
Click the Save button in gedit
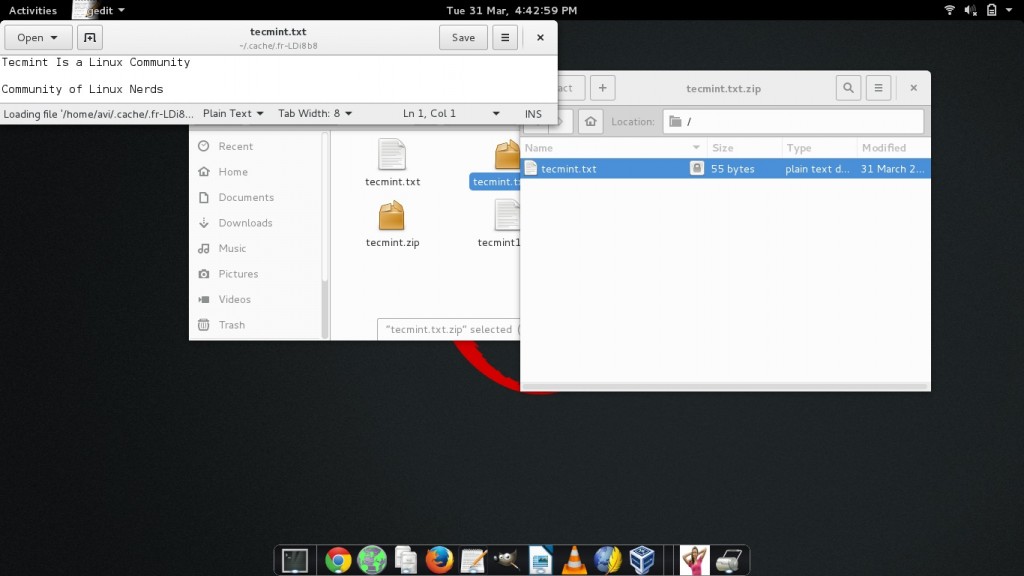tap(463, 38)
